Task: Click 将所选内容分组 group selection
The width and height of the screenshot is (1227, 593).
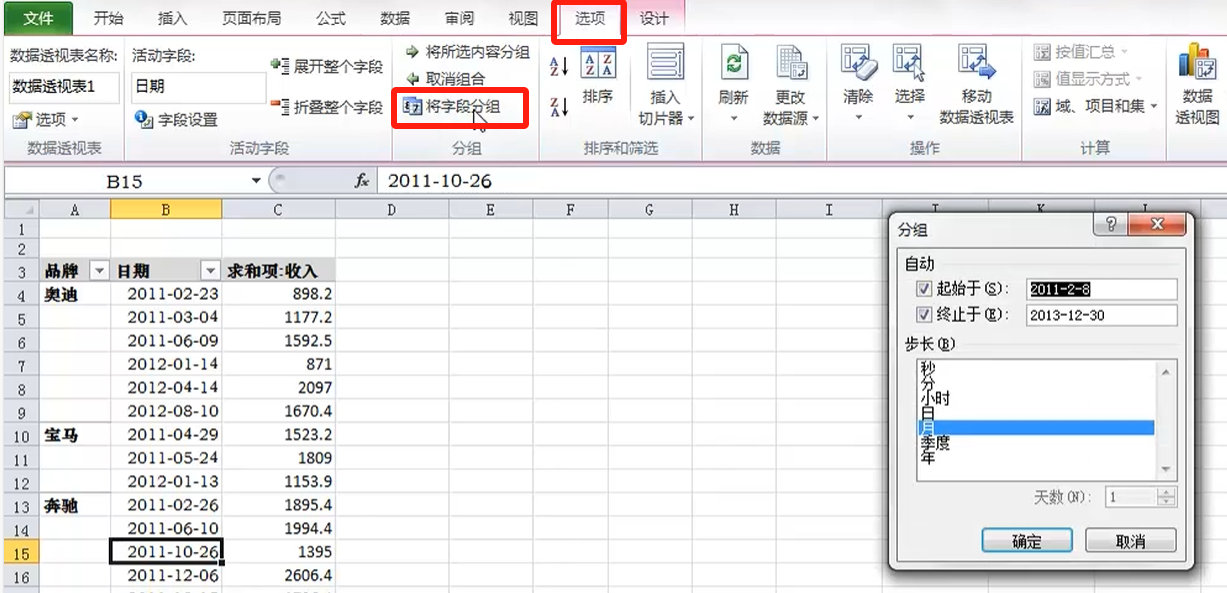Action: coord(466,52)
